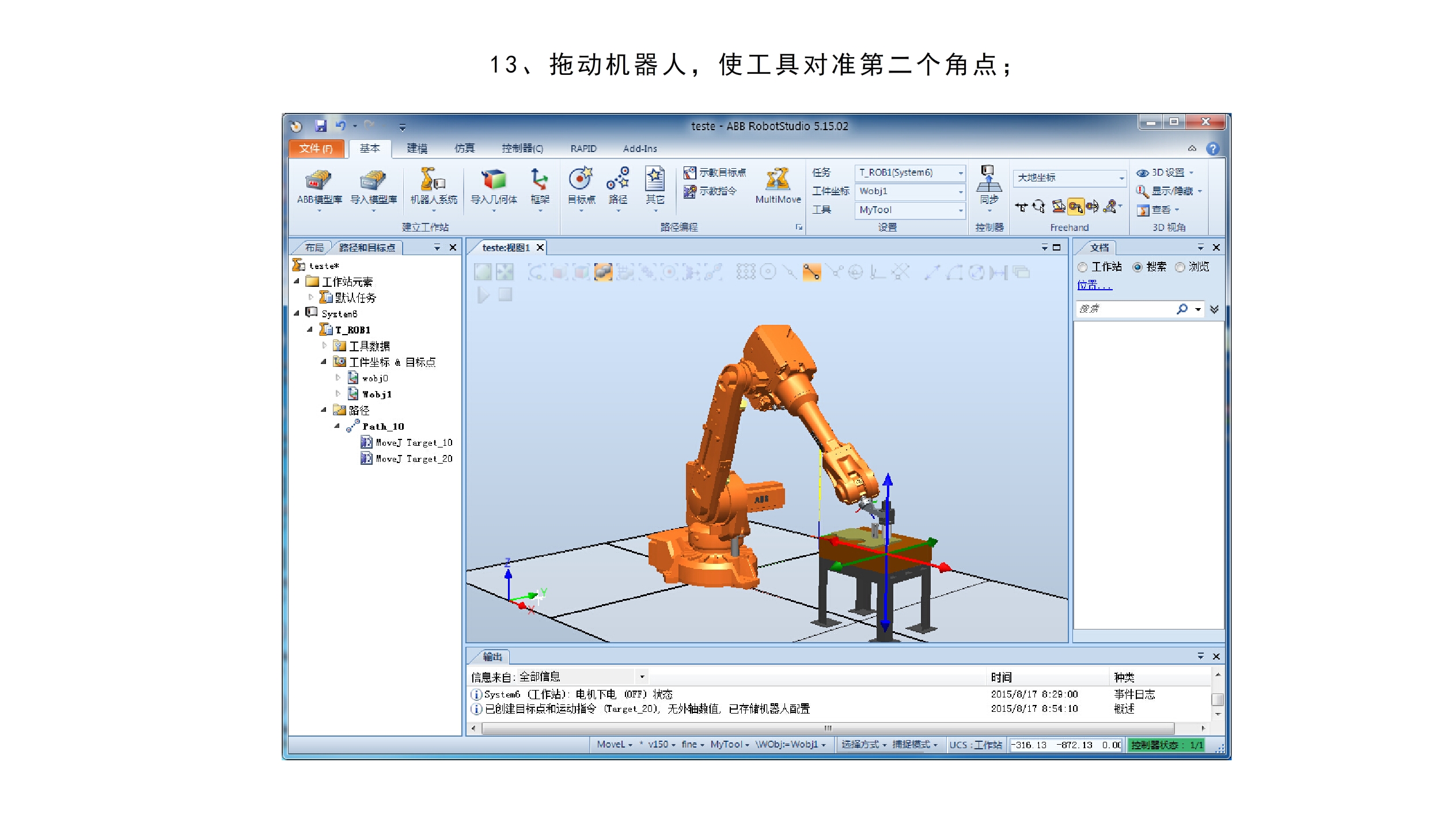Switch to the RAPID ribbon tab
Image resolution: width=1456 pixels, height=819 pixels.
point(583,149)
